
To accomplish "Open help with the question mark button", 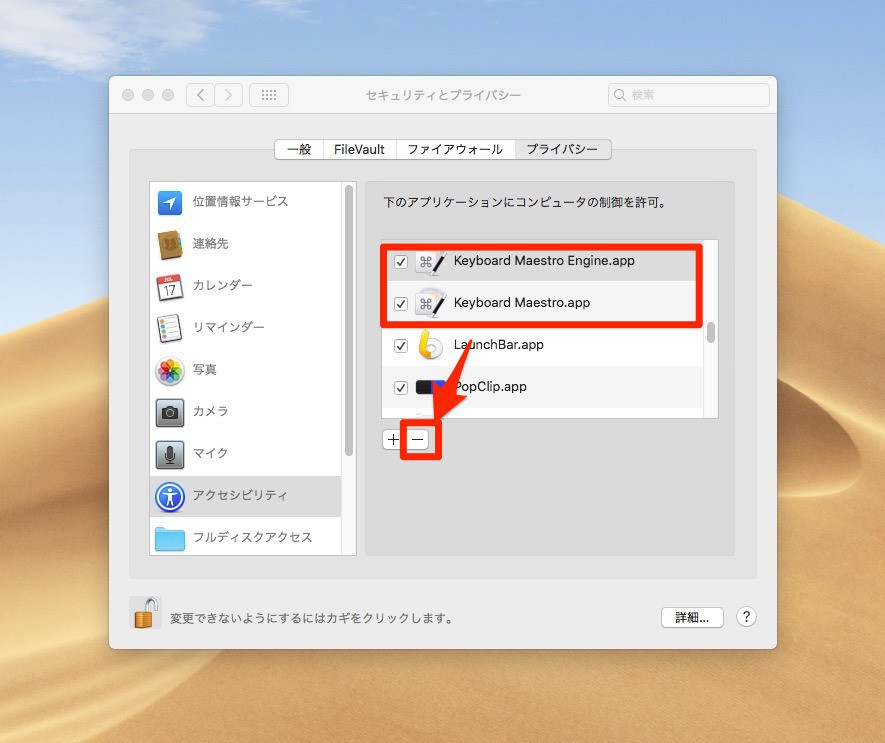I will pyautogui.click(x=746, y=617).
